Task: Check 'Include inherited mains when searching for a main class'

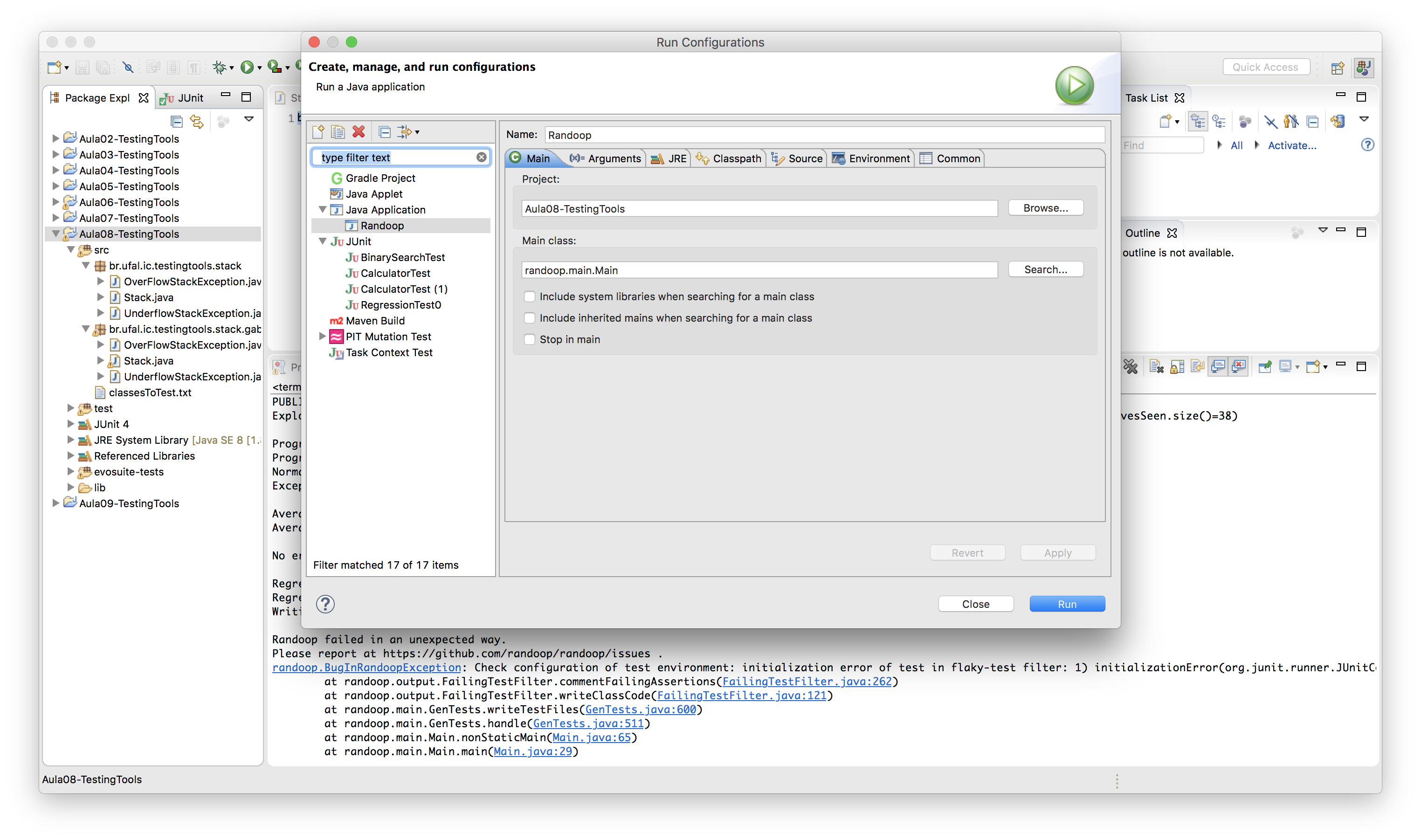Action: coord(529,317)
